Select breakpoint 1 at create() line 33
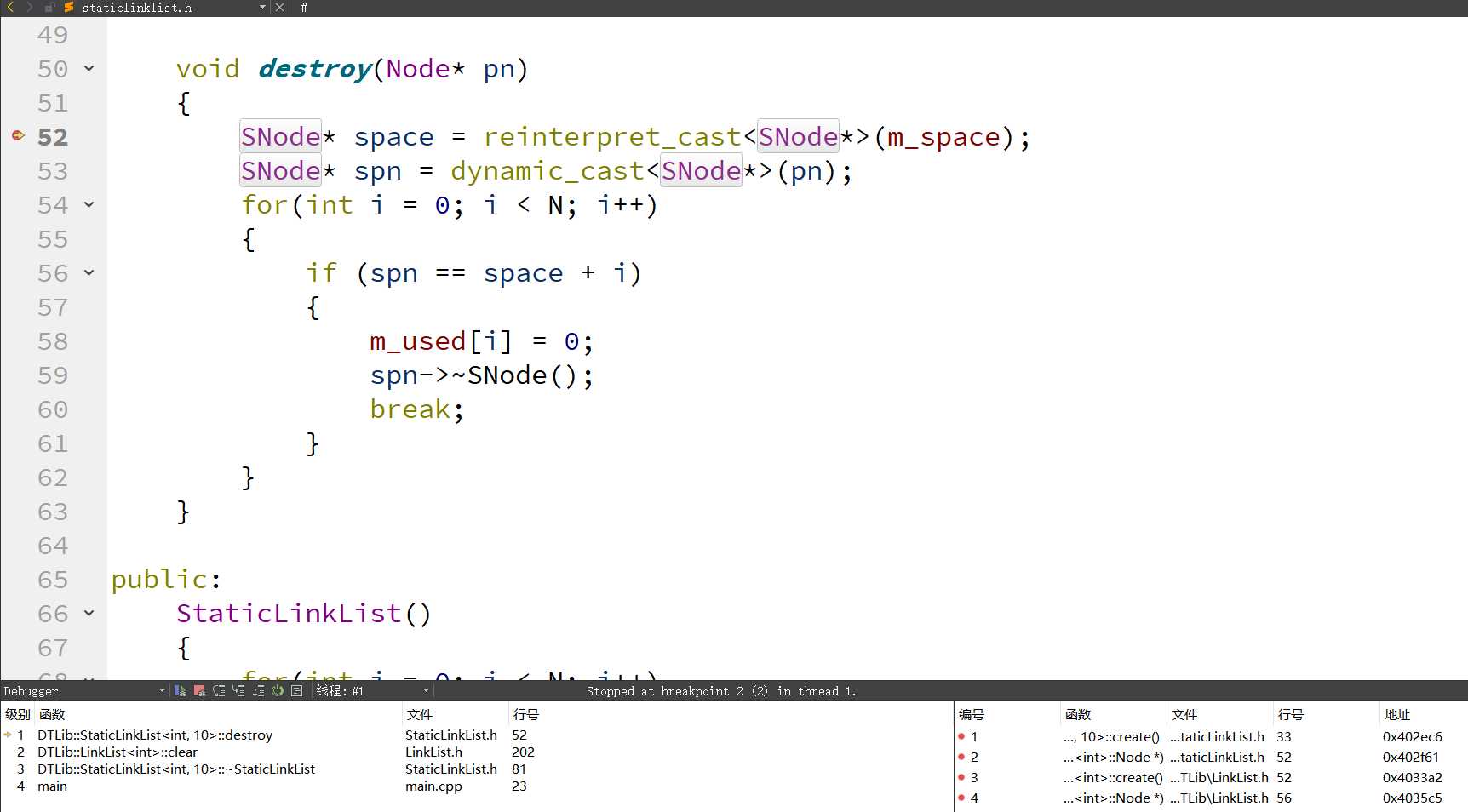The height and width of the screenshot is (812, 1468). pos(1209,737)
